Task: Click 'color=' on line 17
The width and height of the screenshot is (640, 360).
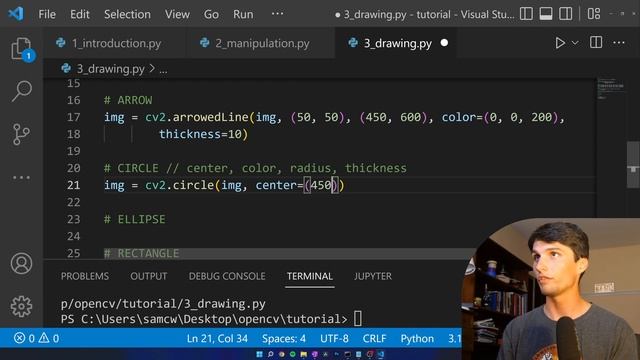Action: coord(462,118)
